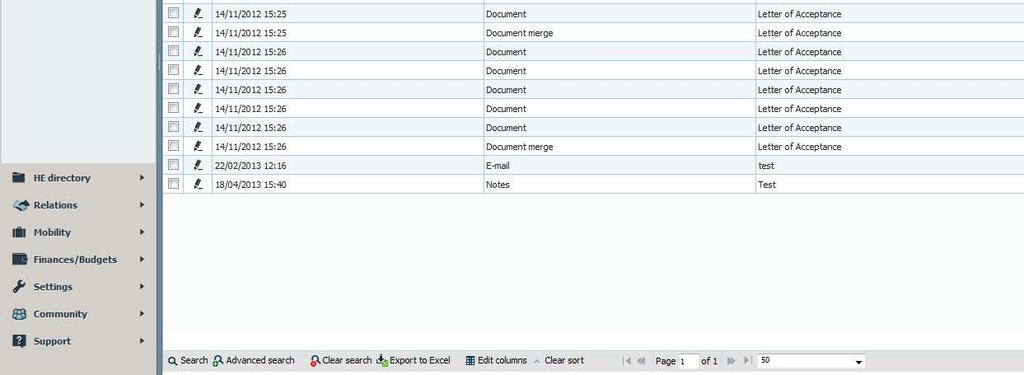Expand the Mobility submenu arrow
Screen dimensions: 1024x375
pyautogui.click(x=142, y=232)
